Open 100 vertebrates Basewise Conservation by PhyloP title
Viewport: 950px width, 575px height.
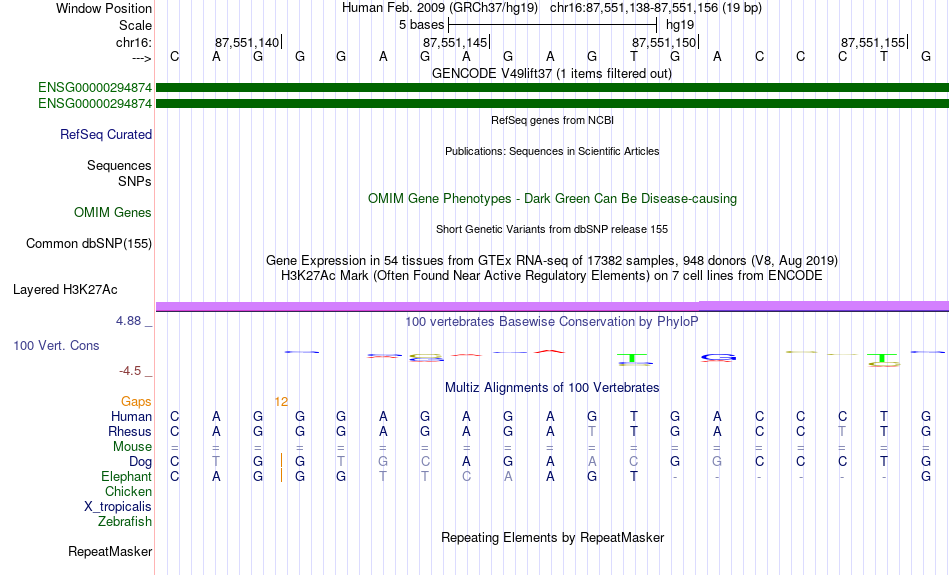pos(552,322)
